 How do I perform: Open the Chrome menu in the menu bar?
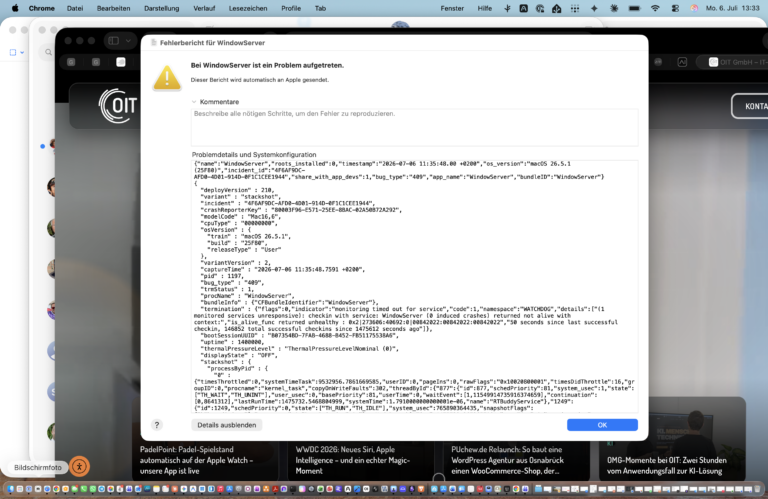tap(42, 8)
